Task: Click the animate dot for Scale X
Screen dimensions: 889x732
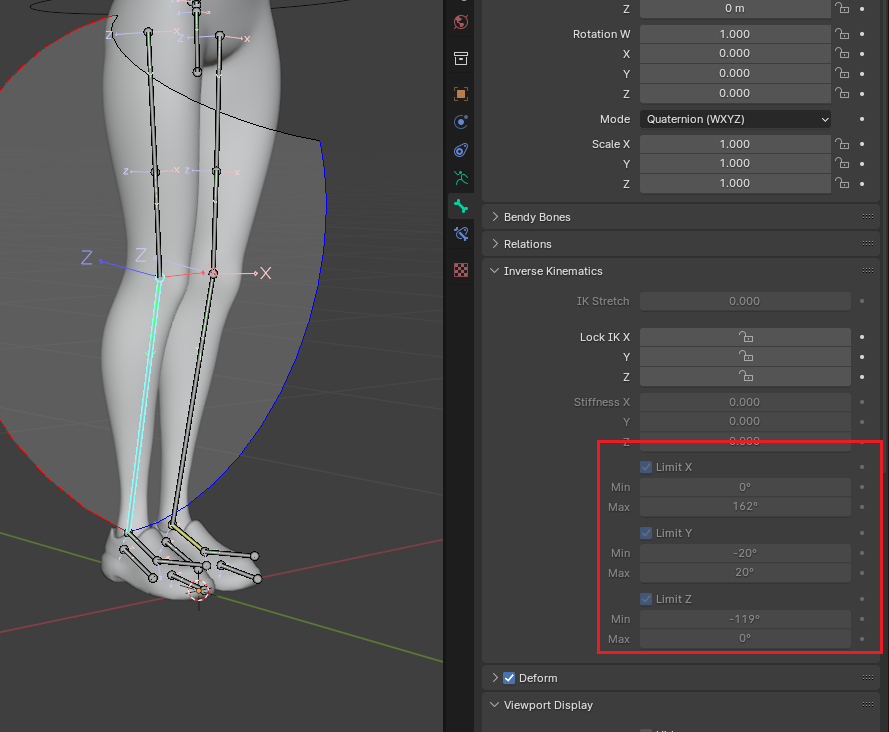Action: [862, 144]
